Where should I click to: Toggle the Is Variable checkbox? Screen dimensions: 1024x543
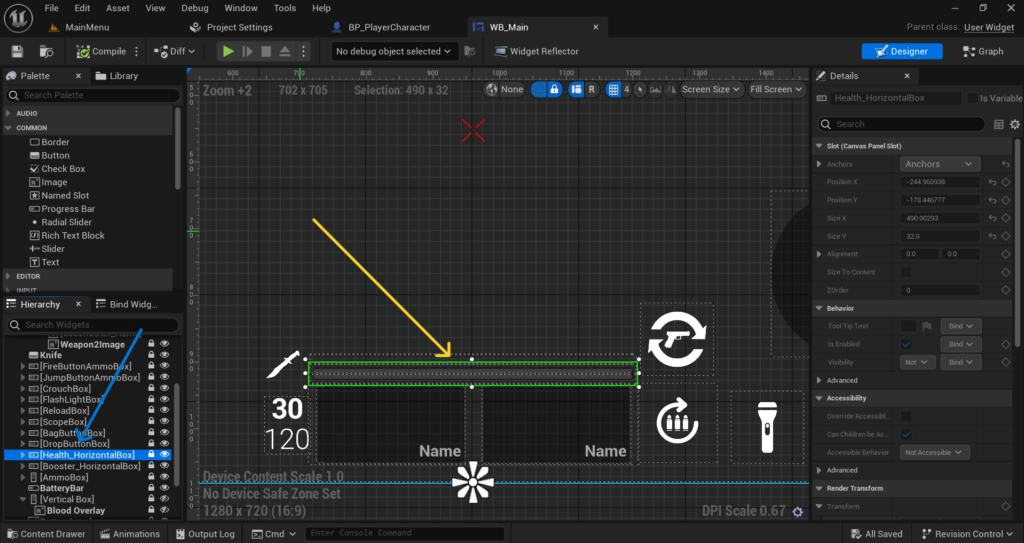tap(972, 98)
